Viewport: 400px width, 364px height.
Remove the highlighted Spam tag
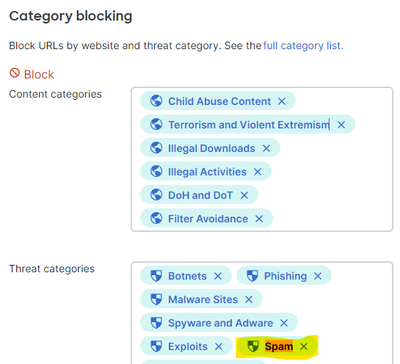[x=304, y=347]
